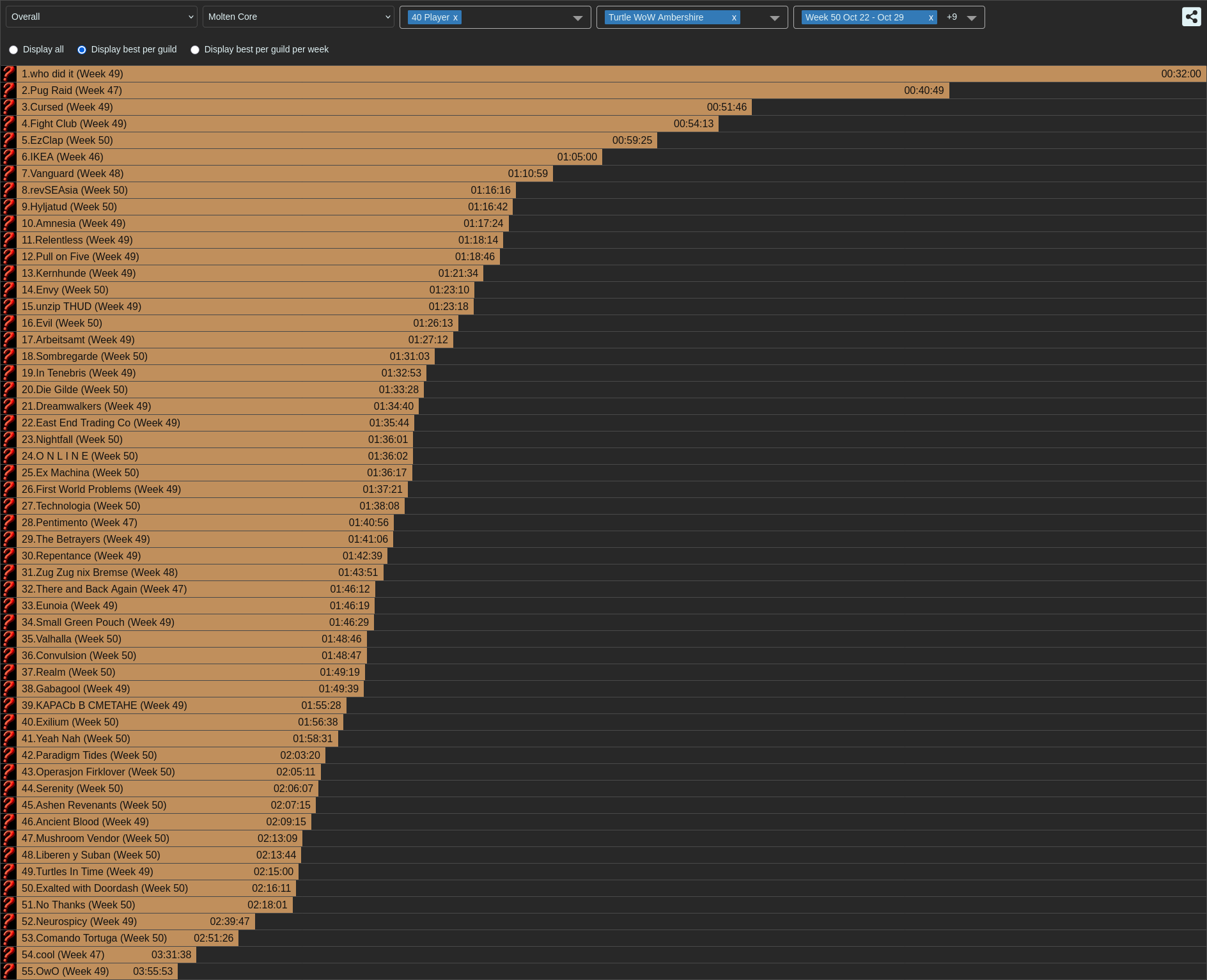Open the 31.Zug Zug nix Bremse entry
The width and height of the screenshot is (1207, 980).
[100, 572]
